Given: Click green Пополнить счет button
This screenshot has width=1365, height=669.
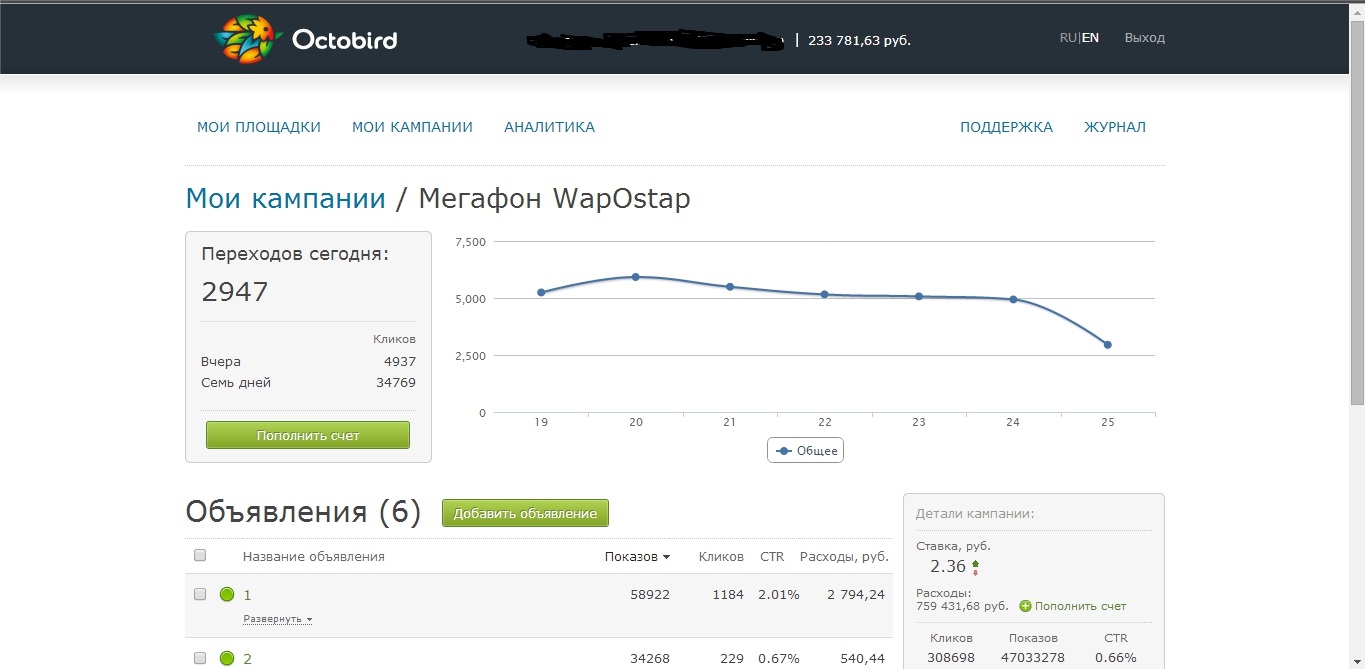Looking at the screenshot, I should pos(308,435).
